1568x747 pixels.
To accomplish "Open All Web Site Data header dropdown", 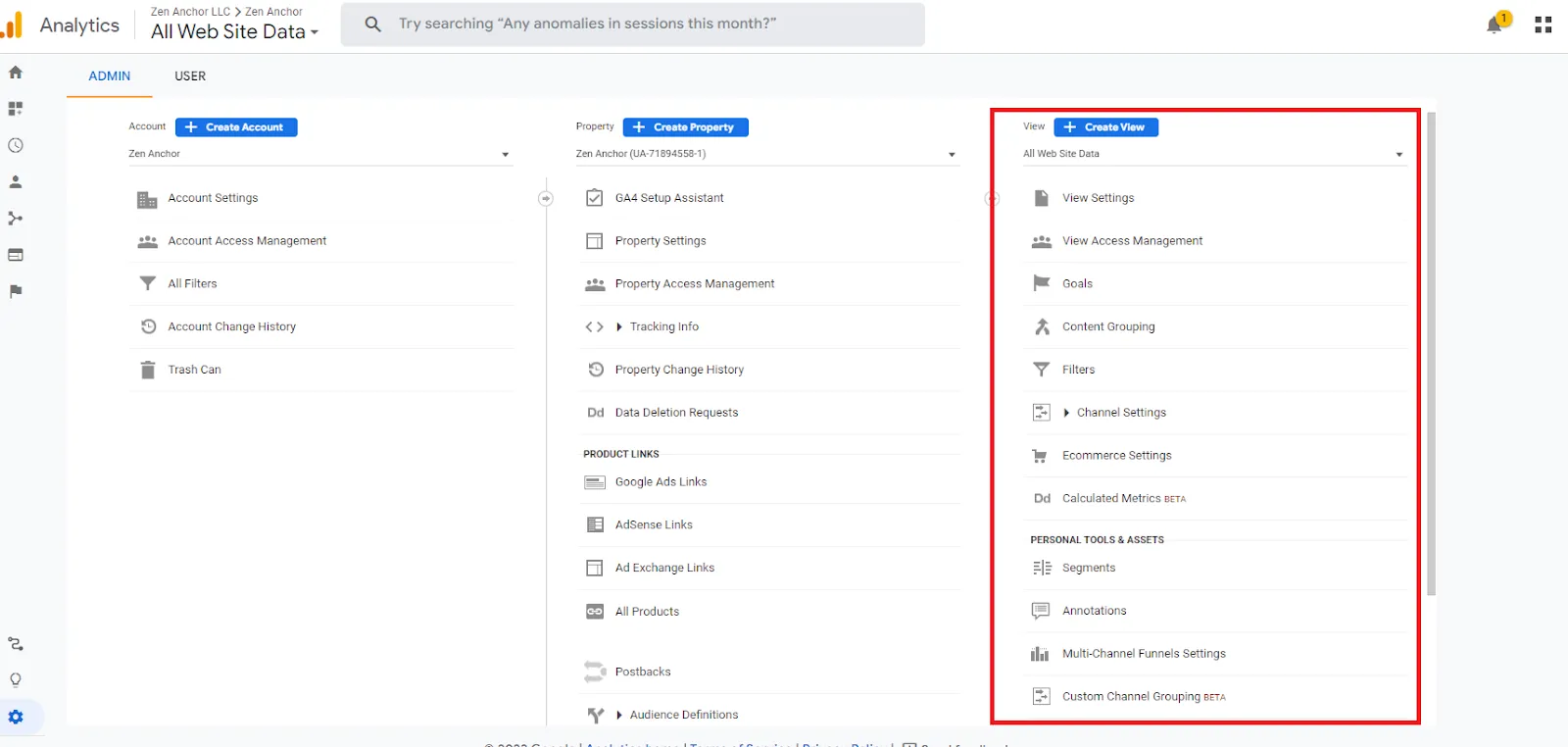I will 235,31.
